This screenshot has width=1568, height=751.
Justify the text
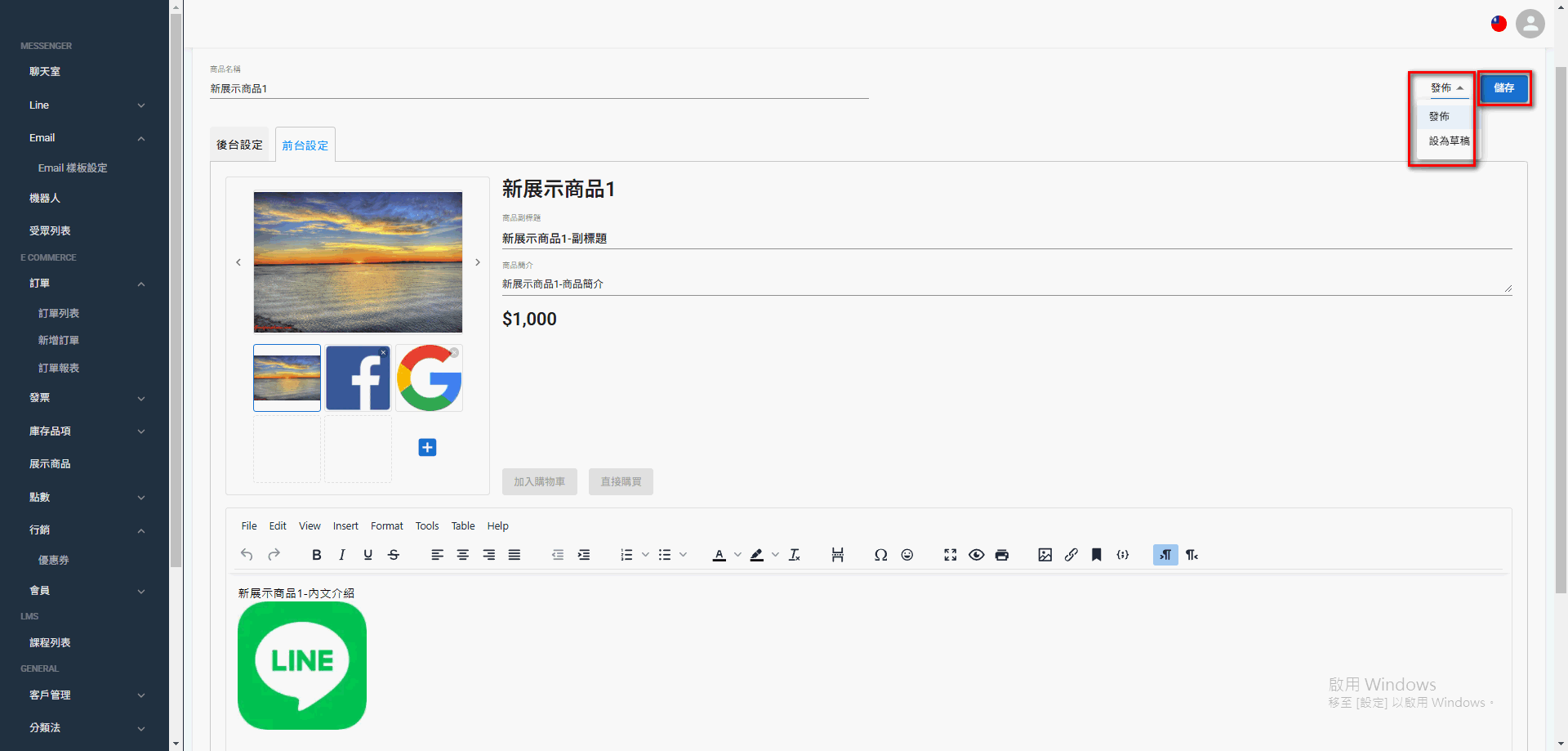tap(514, 555)
